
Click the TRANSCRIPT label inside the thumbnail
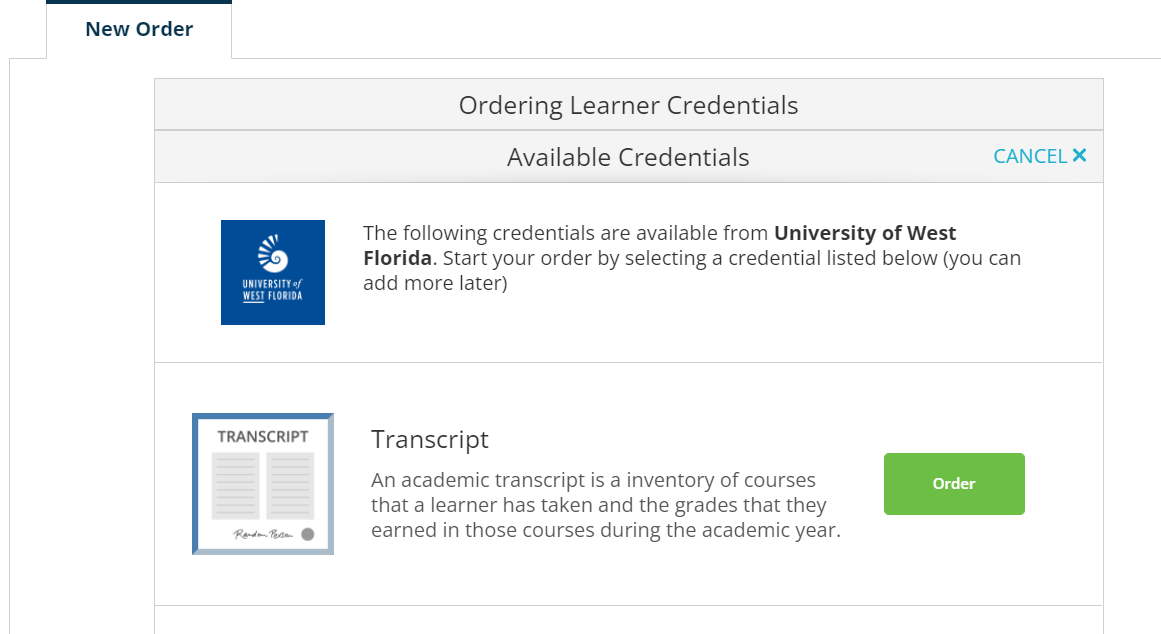(x=263, y=437)
